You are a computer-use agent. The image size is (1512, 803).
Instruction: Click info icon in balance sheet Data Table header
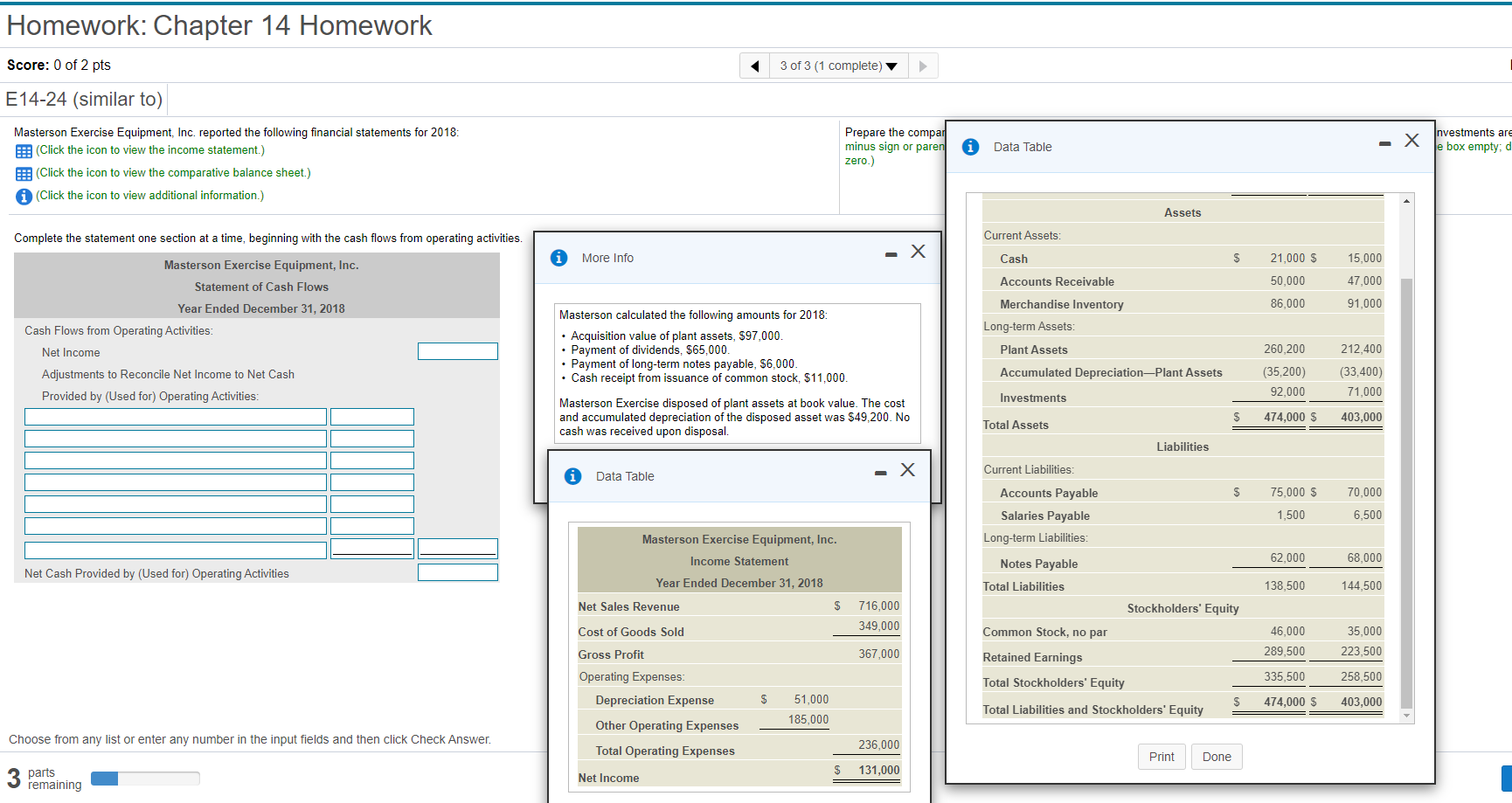pos(971,147)
